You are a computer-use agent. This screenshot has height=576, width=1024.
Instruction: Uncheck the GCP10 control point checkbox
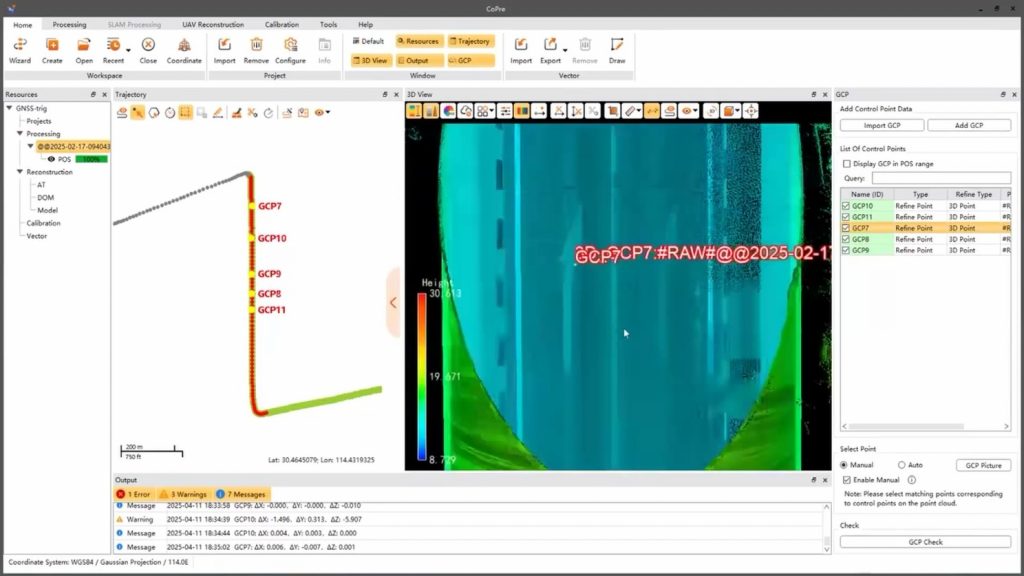846,206
